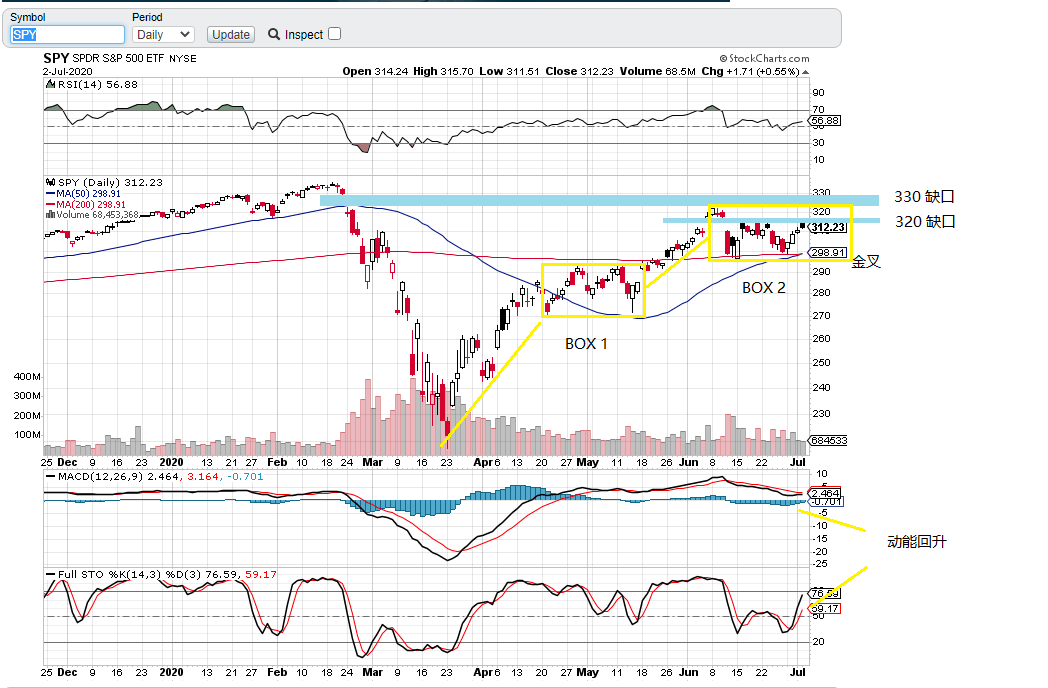Click the Close 312.23 value in header
The image size is (1048, 688).
coord(579,72)
